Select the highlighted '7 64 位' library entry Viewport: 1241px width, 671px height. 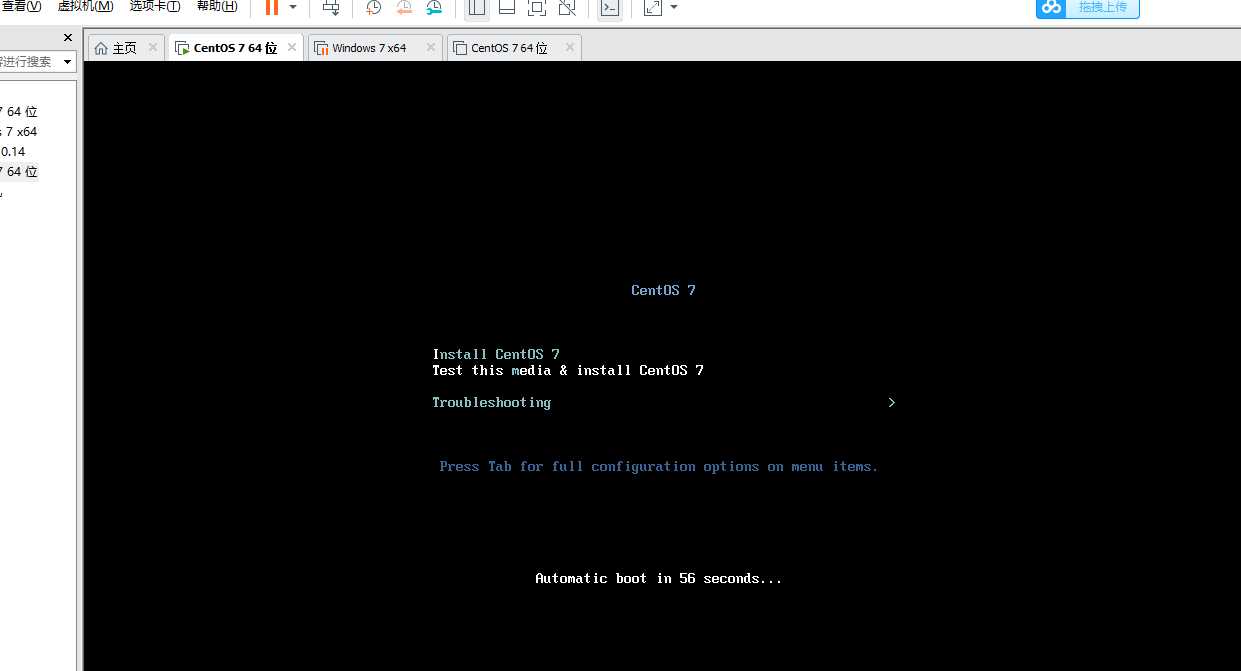(19, 172)
